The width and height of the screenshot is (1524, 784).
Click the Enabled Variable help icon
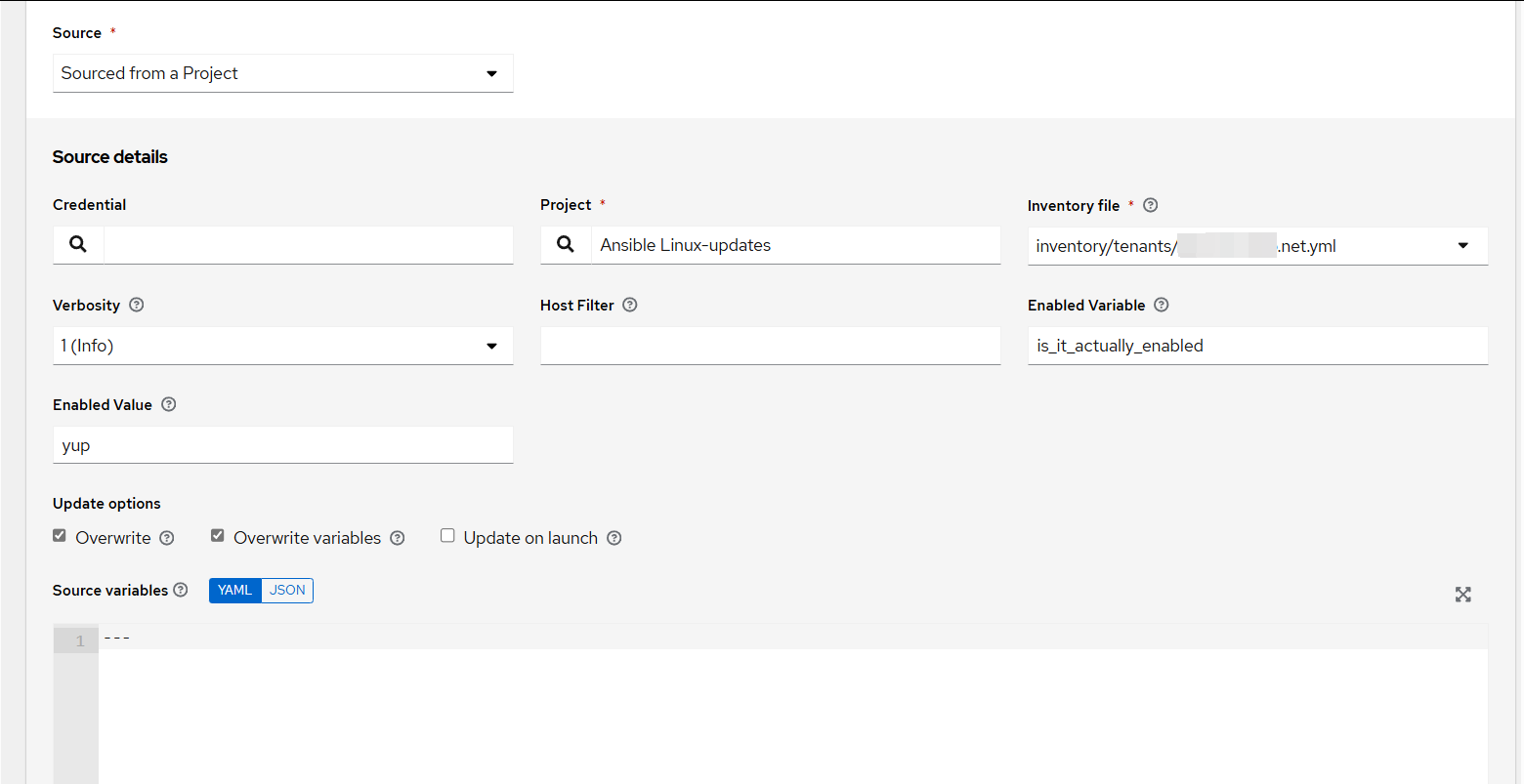[x=1162, y=305]
